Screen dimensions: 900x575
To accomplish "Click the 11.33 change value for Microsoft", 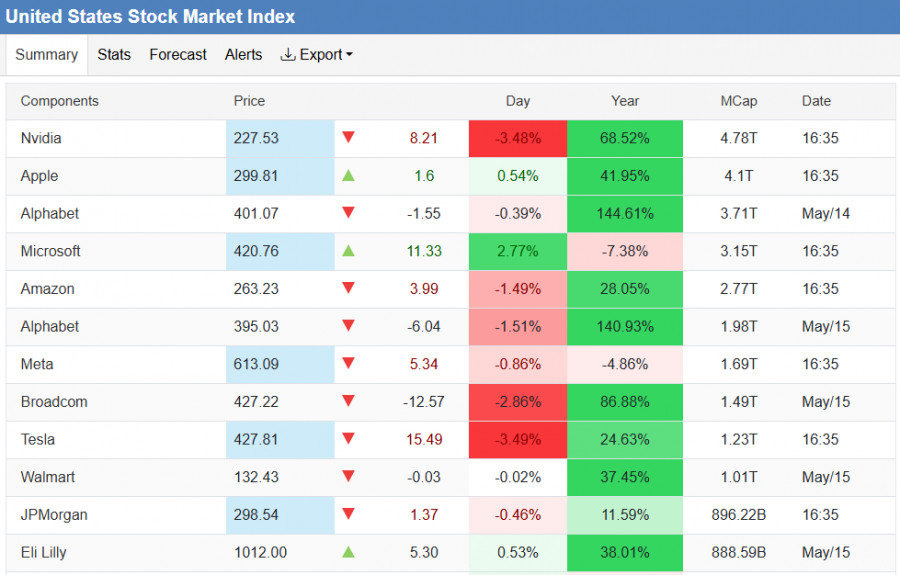I will 424,251.
